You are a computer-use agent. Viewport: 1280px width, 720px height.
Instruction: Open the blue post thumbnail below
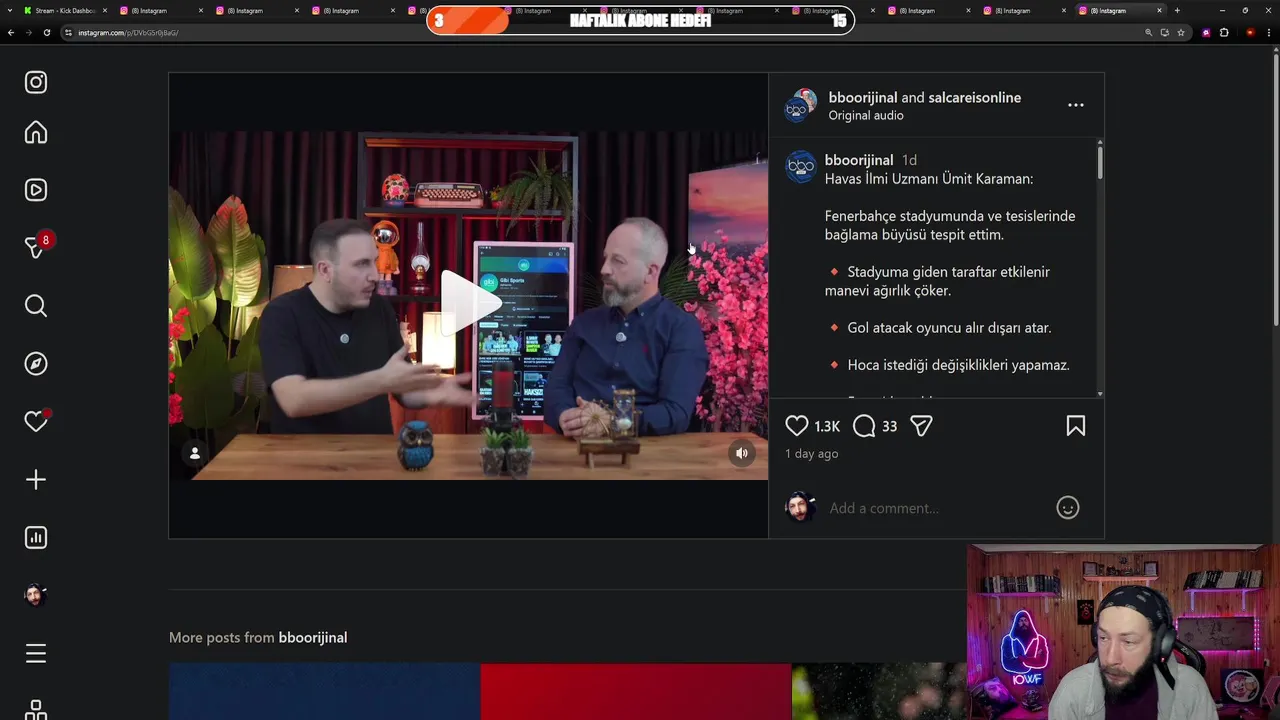324,692
